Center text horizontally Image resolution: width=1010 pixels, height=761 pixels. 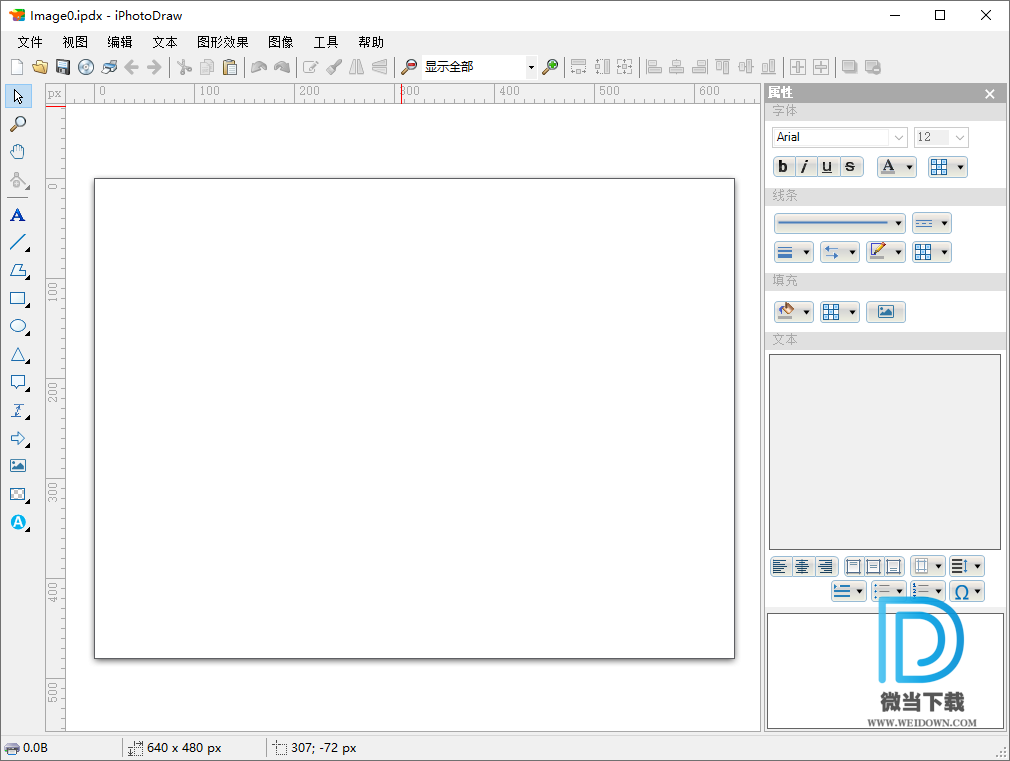tap(803, 566)
